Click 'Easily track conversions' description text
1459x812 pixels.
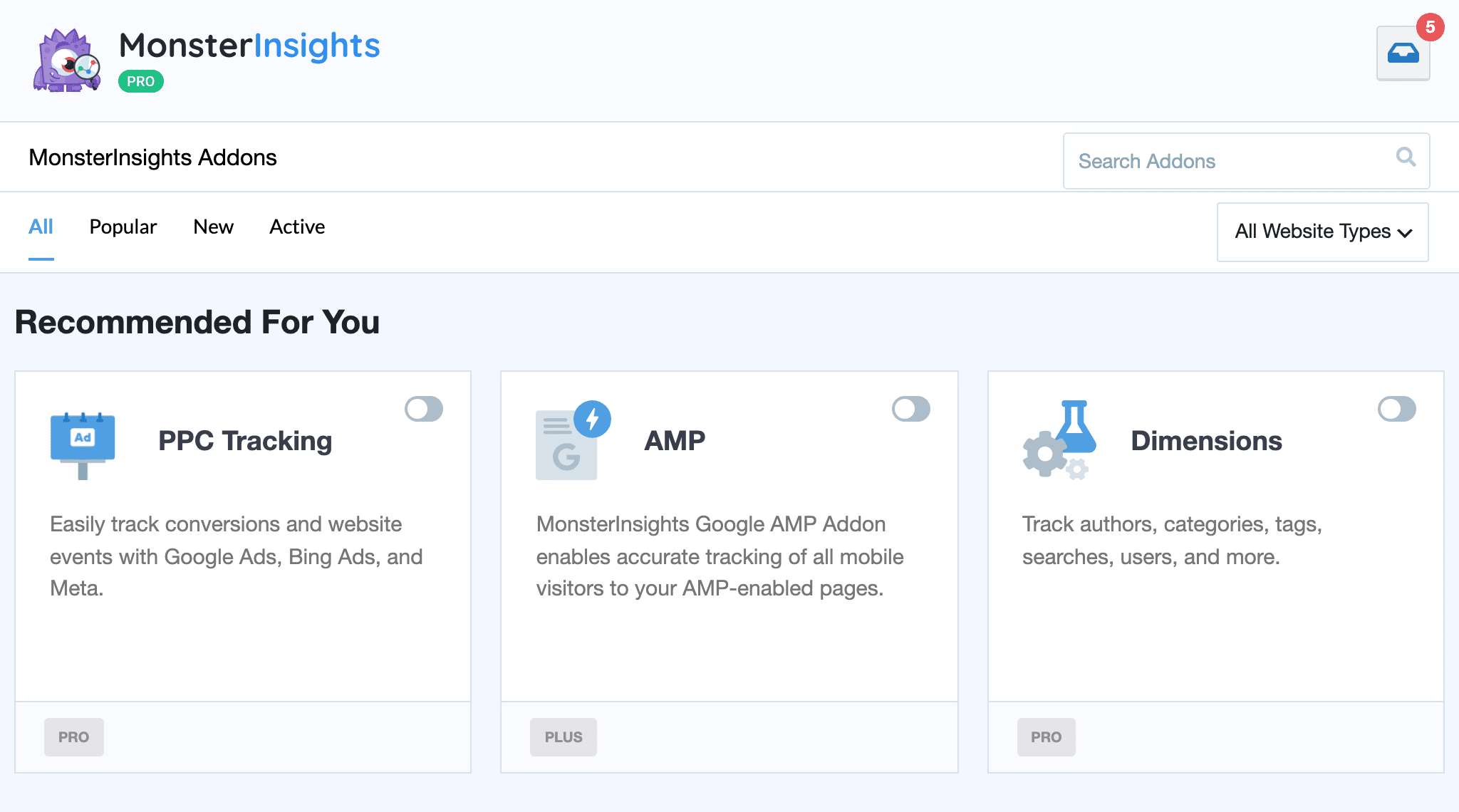tap(237, 556)
